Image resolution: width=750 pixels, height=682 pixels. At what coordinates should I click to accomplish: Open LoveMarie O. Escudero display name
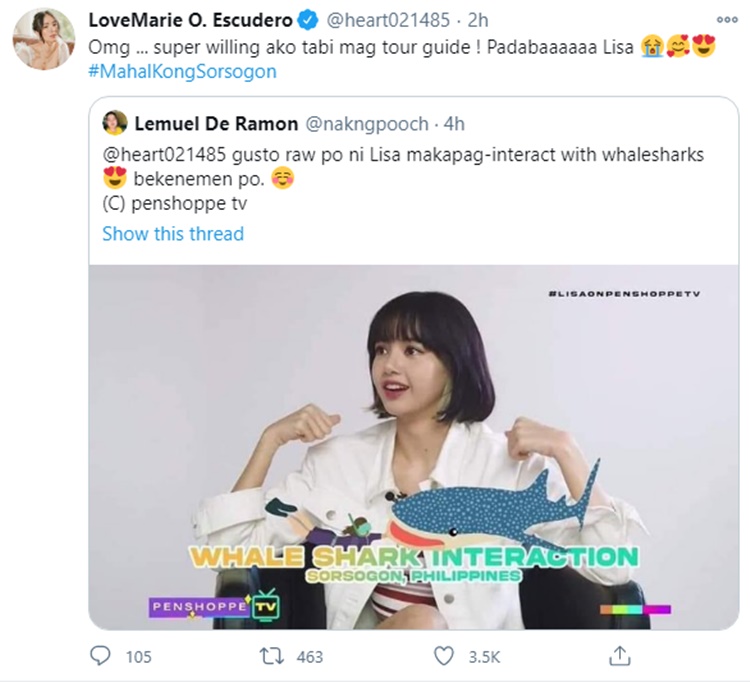(x=189, y=21)
